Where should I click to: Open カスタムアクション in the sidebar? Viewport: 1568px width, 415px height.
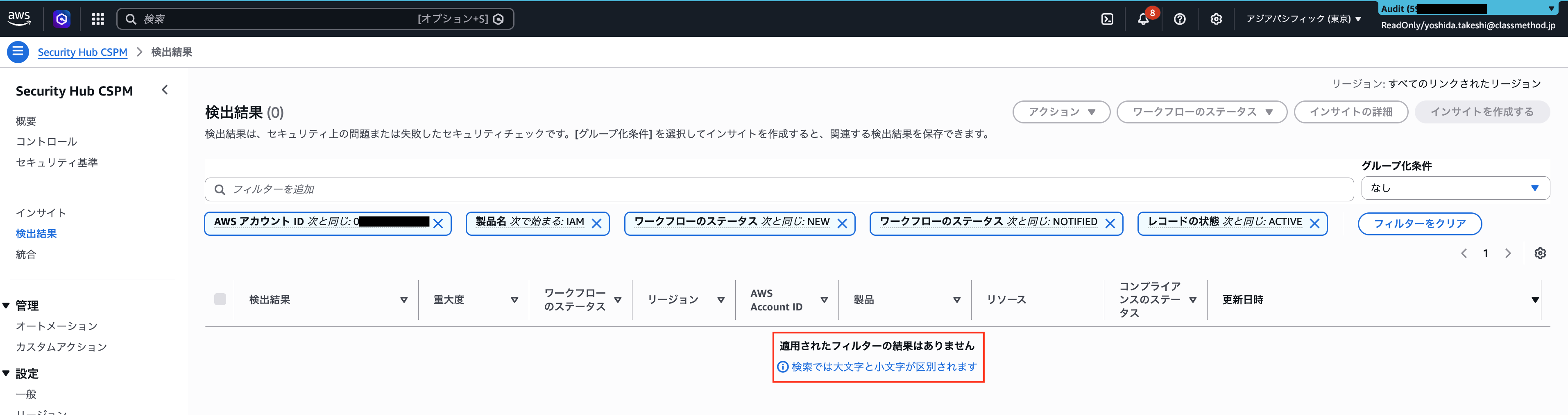[x=61, y=347]
